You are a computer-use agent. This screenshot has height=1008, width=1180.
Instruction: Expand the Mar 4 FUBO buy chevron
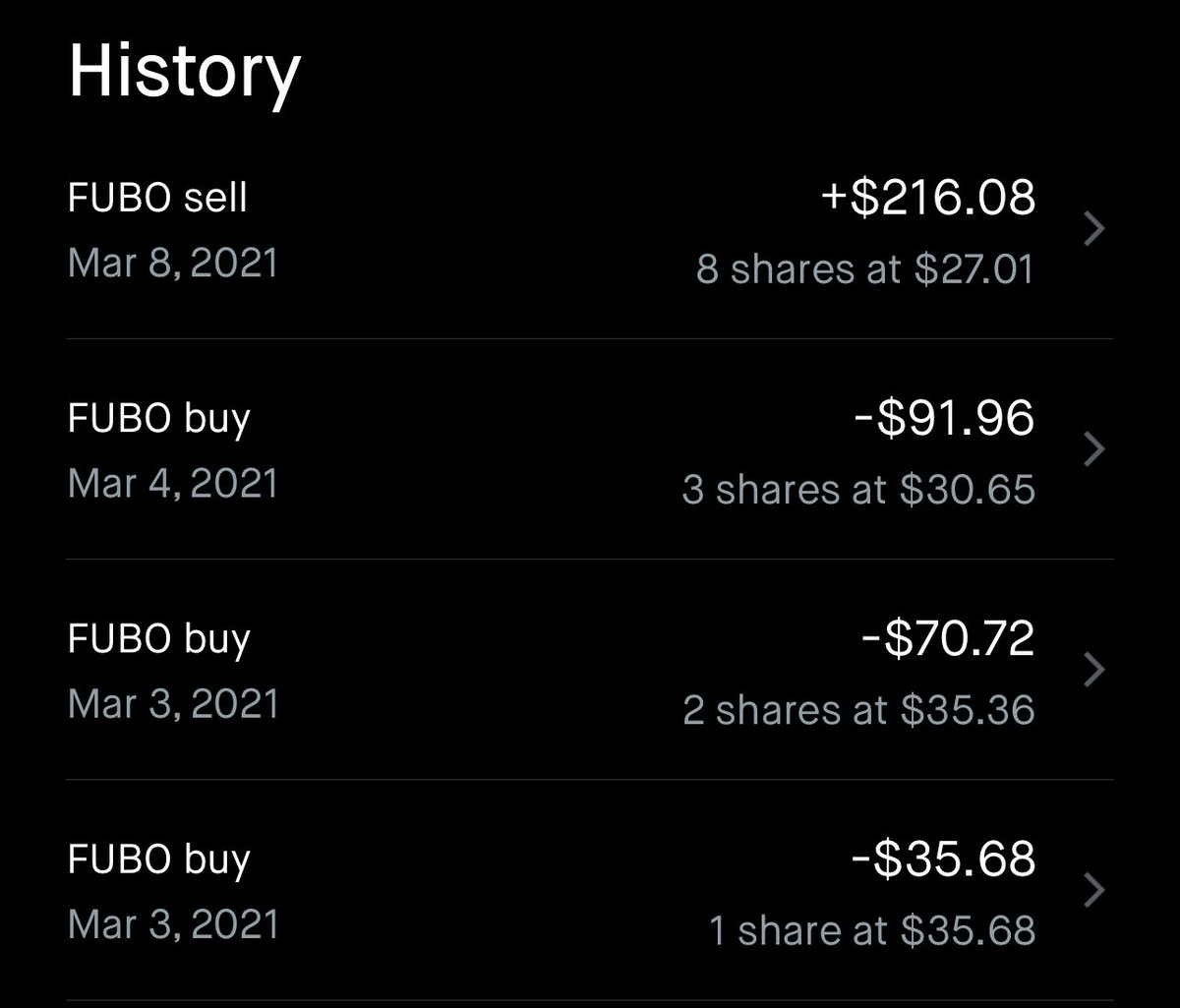click(x=1093, y=450)
